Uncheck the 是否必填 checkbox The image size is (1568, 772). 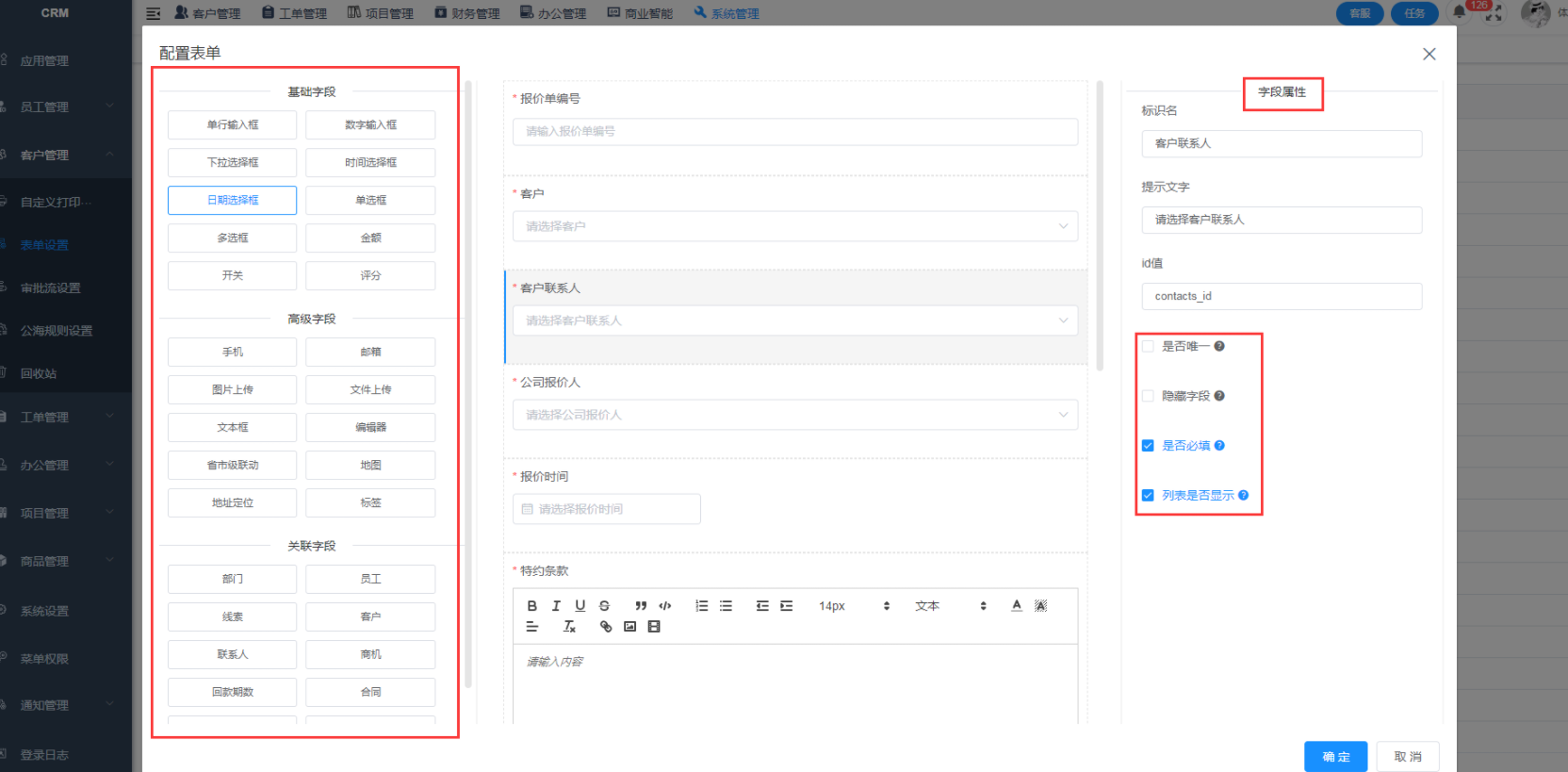1148,446
